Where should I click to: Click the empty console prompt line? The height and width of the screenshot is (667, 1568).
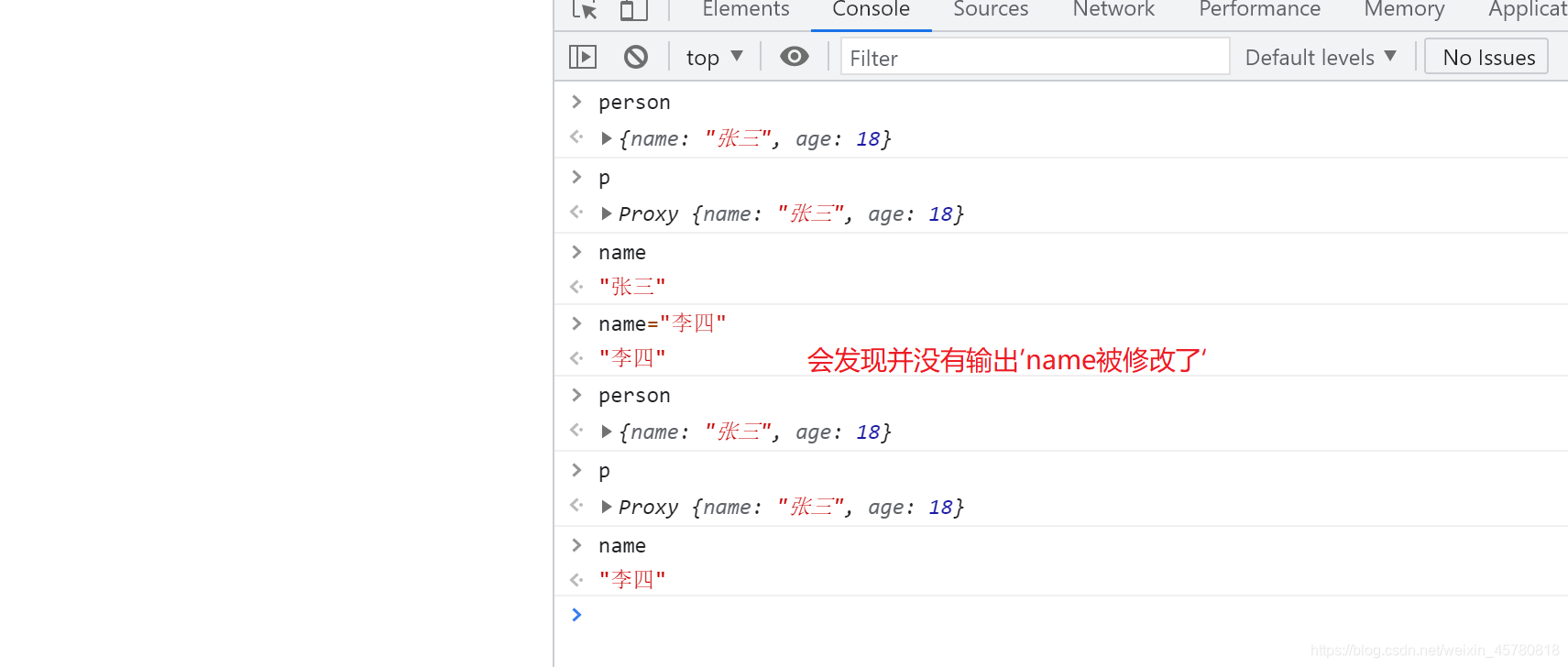[1060, 615]
